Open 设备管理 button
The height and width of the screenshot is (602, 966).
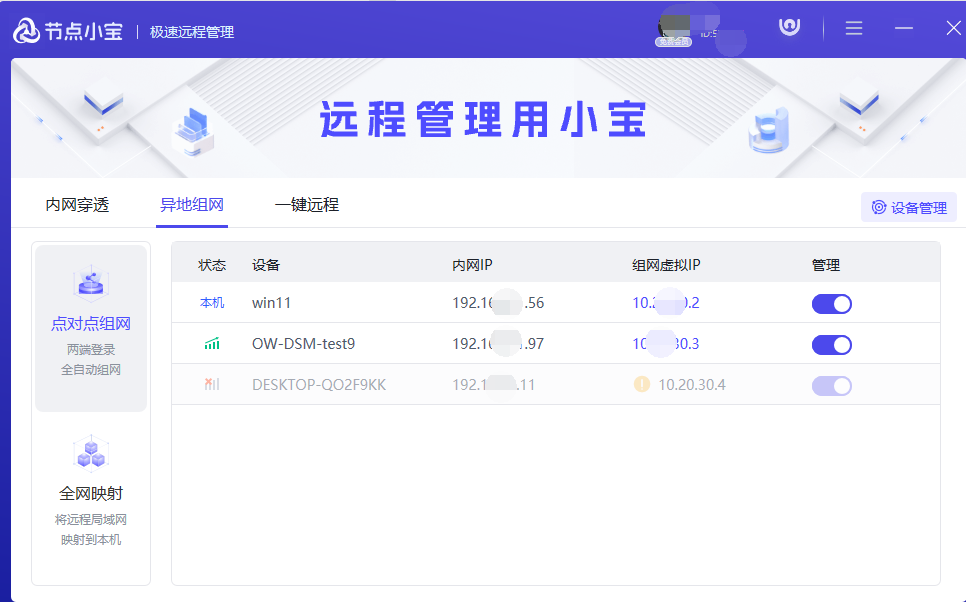908,208
